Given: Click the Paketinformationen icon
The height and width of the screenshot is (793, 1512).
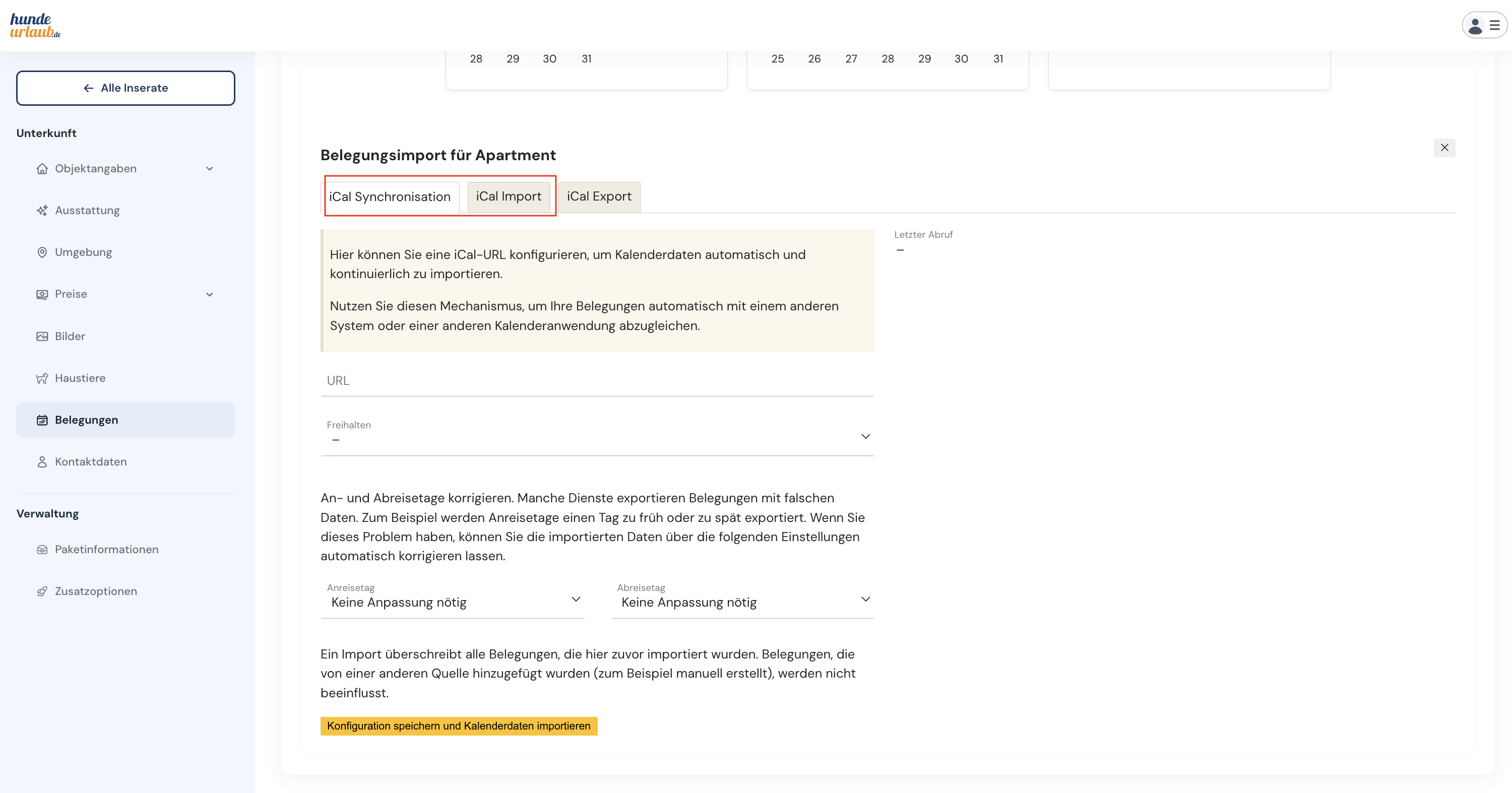Looking at the screenshot, I should pyautogui.click(x=42, y=550).
